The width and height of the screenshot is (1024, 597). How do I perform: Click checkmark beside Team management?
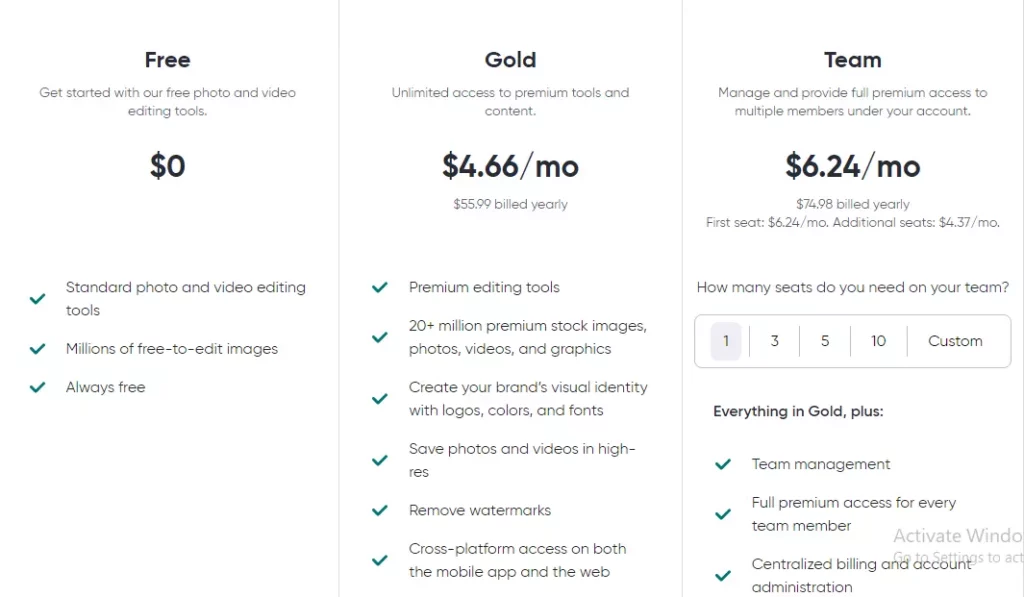[723, 464]
